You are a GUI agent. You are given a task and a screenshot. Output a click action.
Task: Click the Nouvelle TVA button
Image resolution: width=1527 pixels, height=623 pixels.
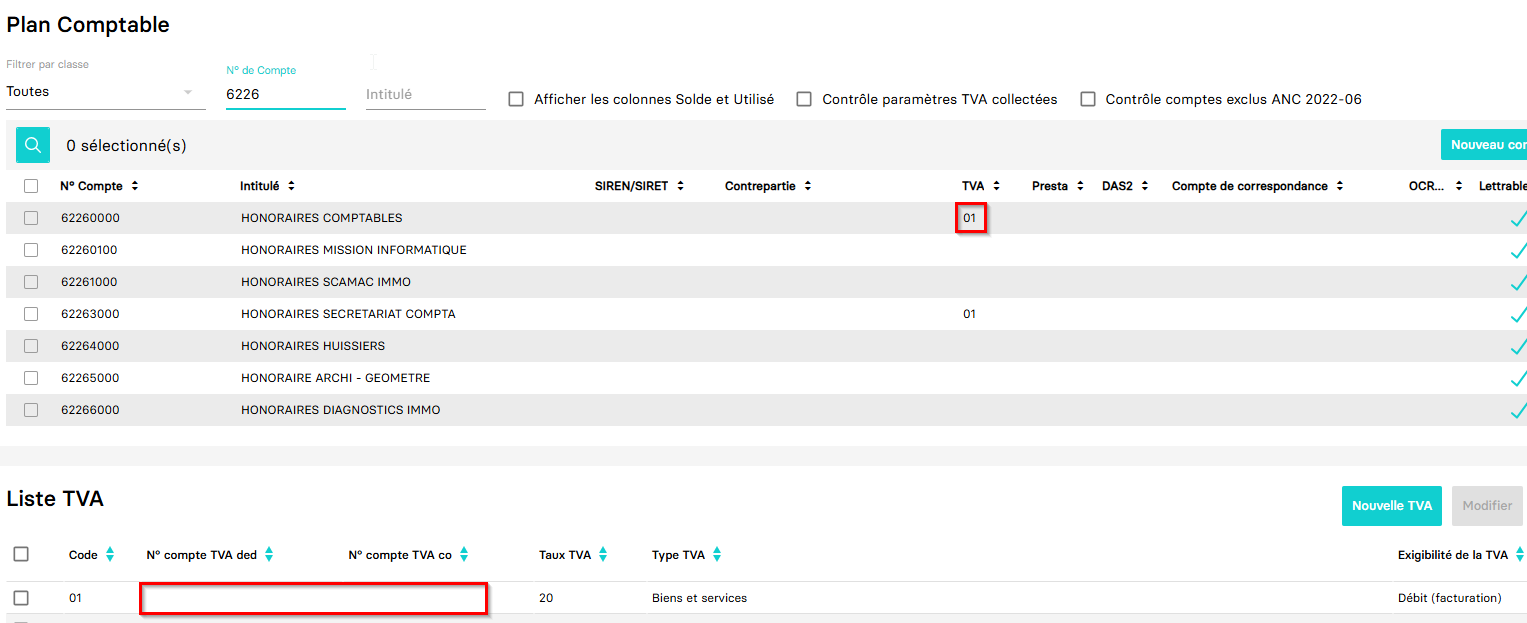[x=1391, y=506]
